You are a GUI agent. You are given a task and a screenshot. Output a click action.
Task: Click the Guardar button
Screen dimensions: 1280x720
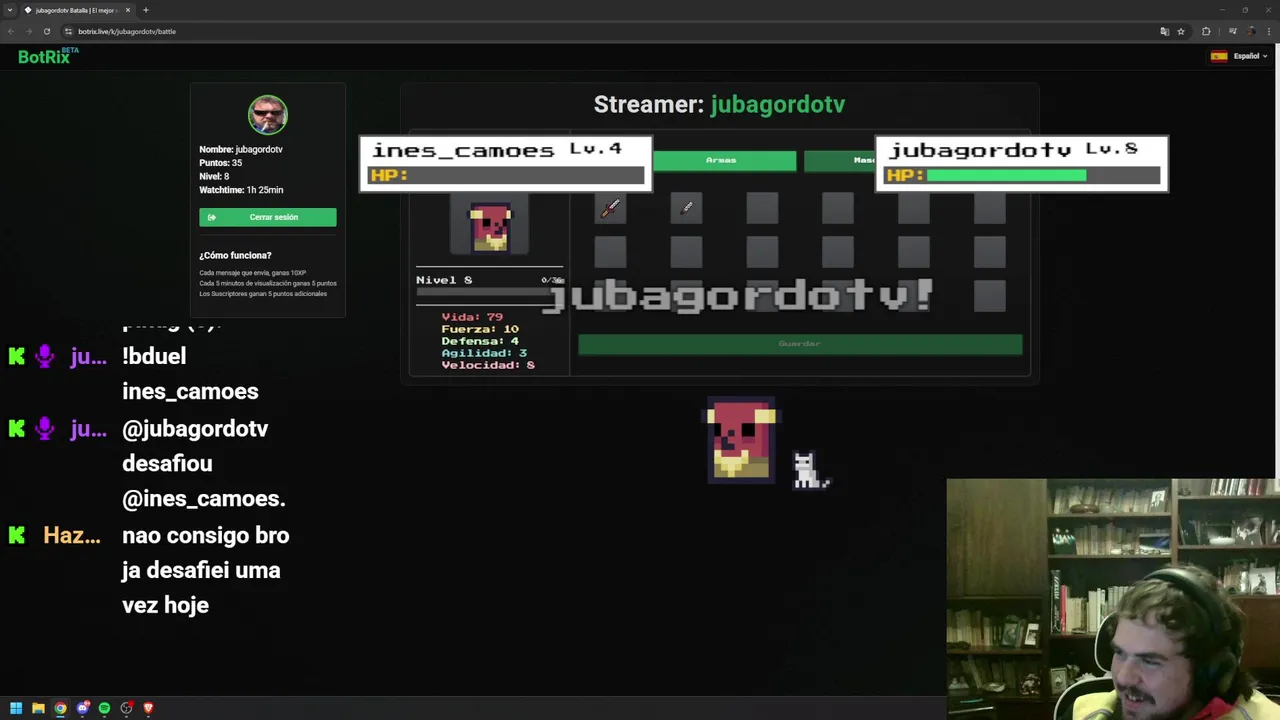tap(800, 344)
